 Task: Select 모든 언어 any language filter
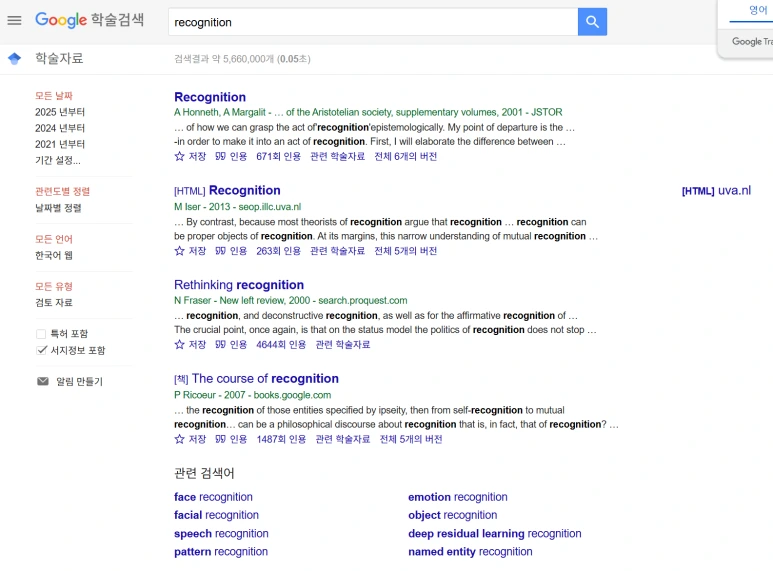54,239
